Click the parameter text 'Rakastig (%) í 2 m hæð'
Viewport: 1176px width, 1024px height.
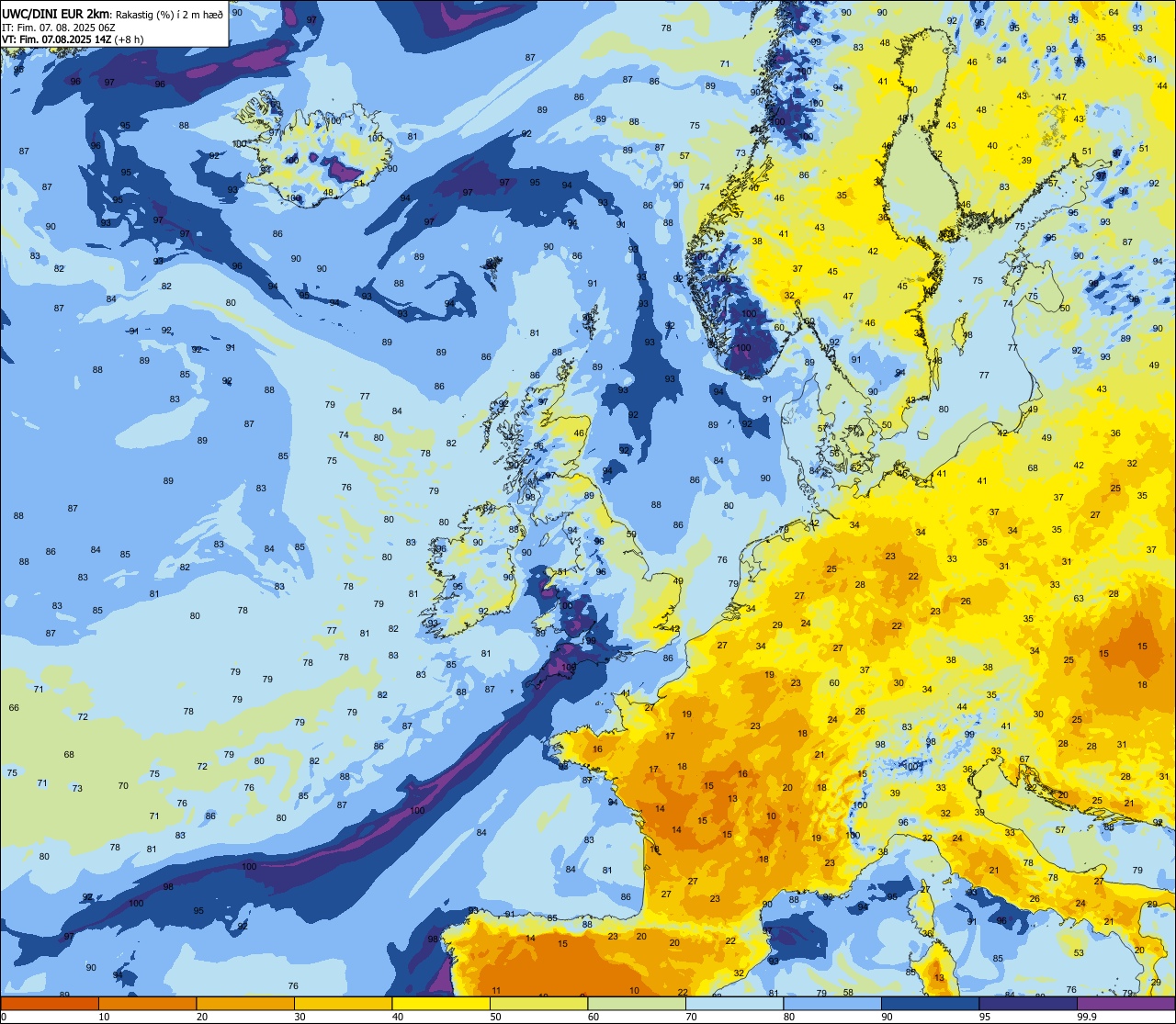coord(167,14)
